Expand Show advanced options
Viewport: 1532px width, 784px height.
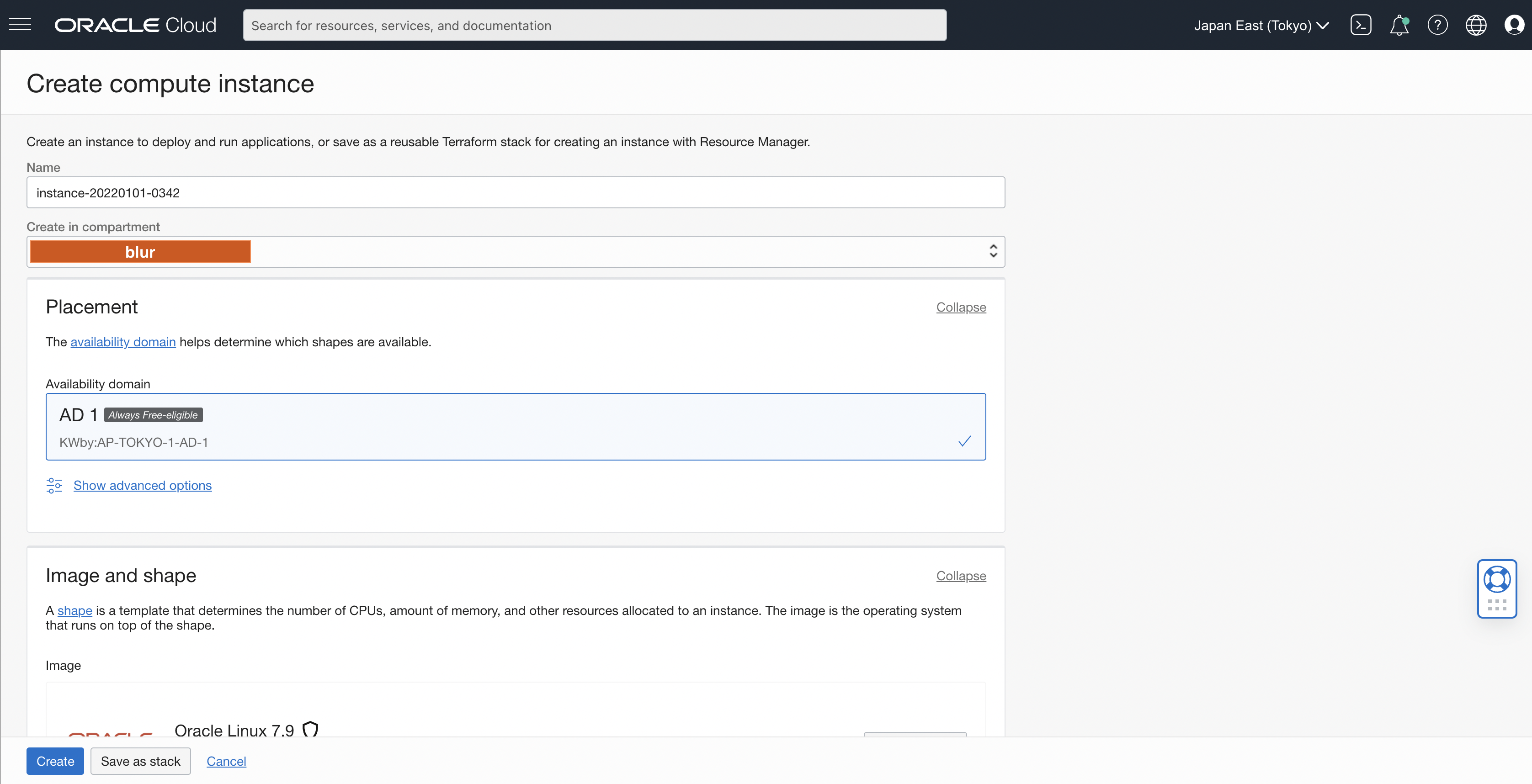tap(142, 485)
